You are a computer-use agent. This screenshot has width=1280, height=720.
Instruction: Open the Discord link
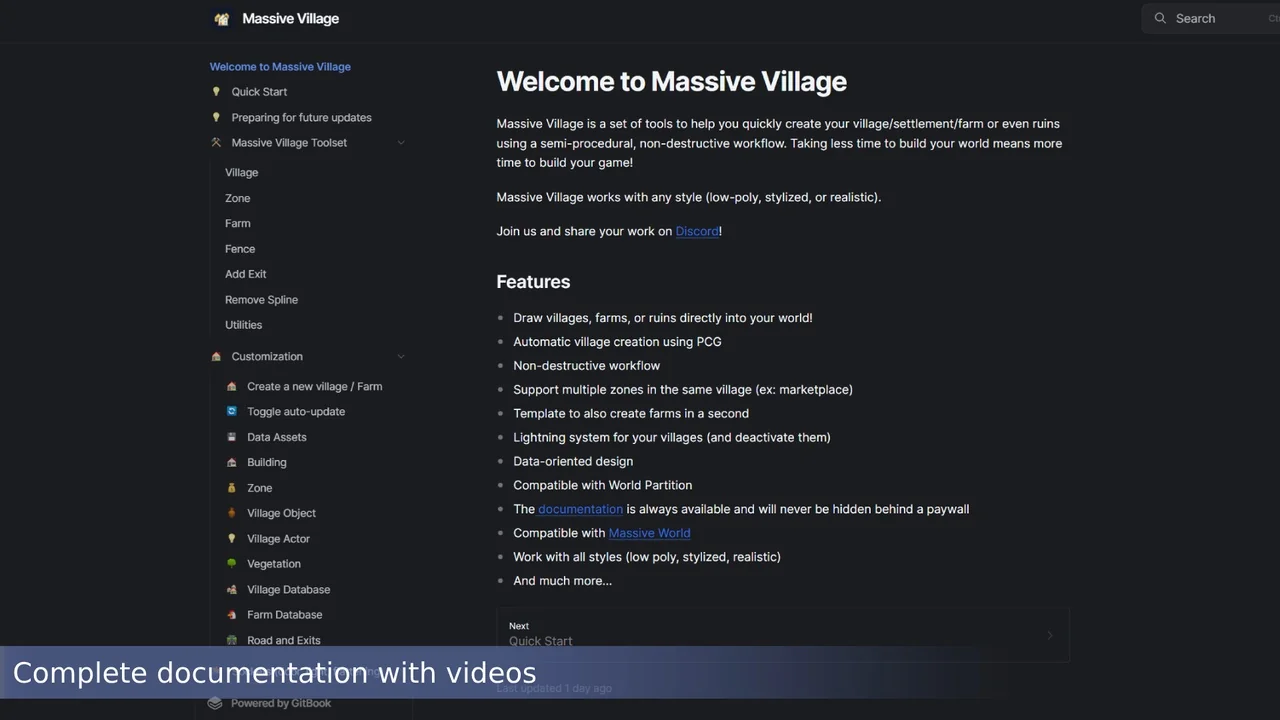(x=697, y=231)
